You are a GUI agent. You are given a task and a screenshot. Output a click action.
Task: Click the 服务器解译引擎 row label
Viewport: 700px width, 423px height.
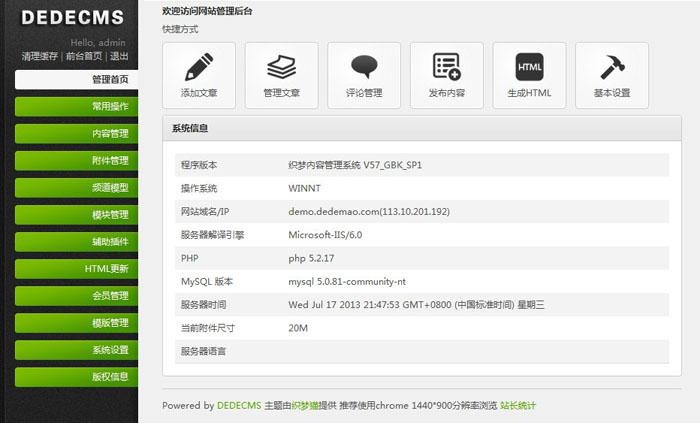tap(212, 235)
